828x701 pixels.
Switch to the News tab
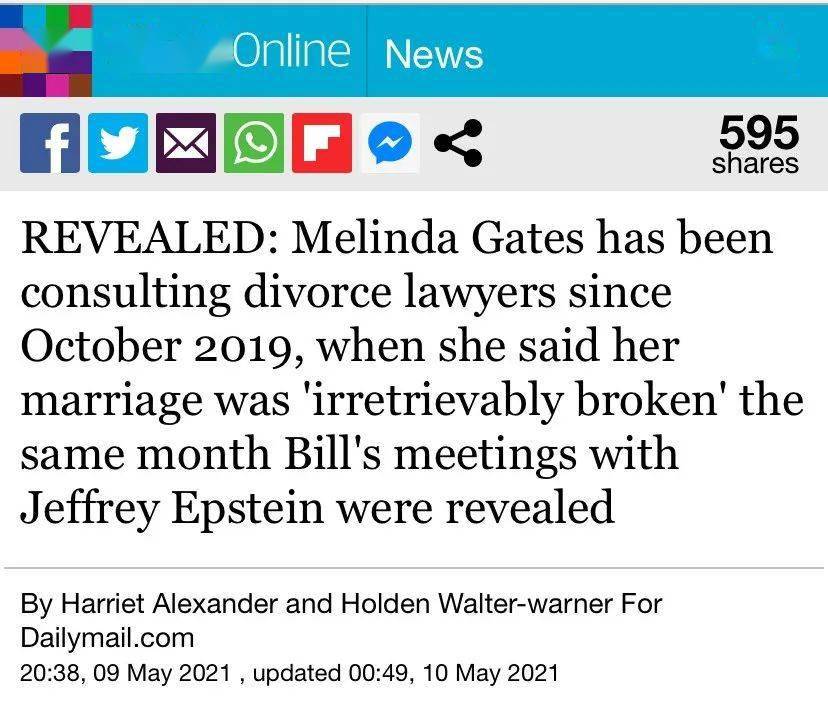pos(434,54)
